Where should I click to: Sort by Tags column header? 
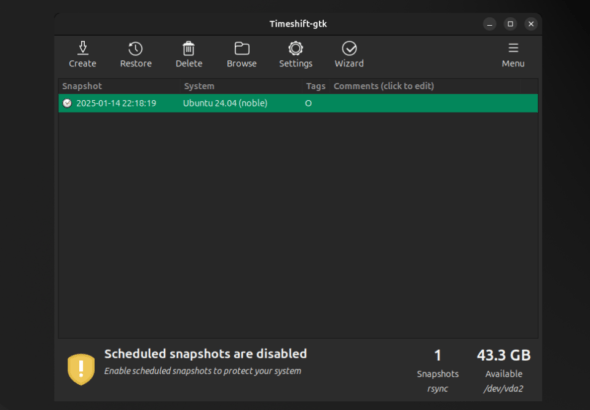point(316,86)
